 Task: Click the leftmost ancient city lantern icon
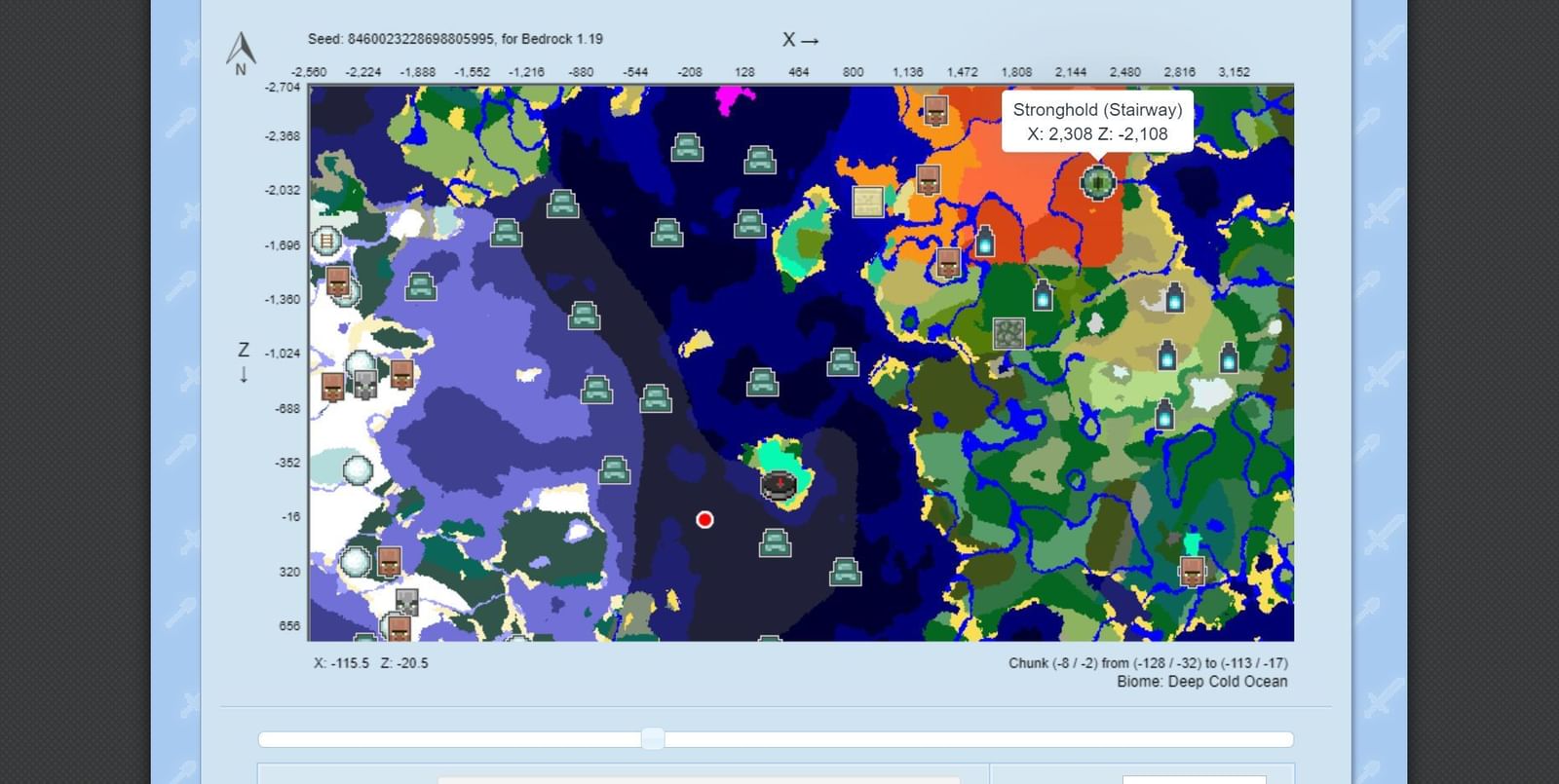coord(985,242)
